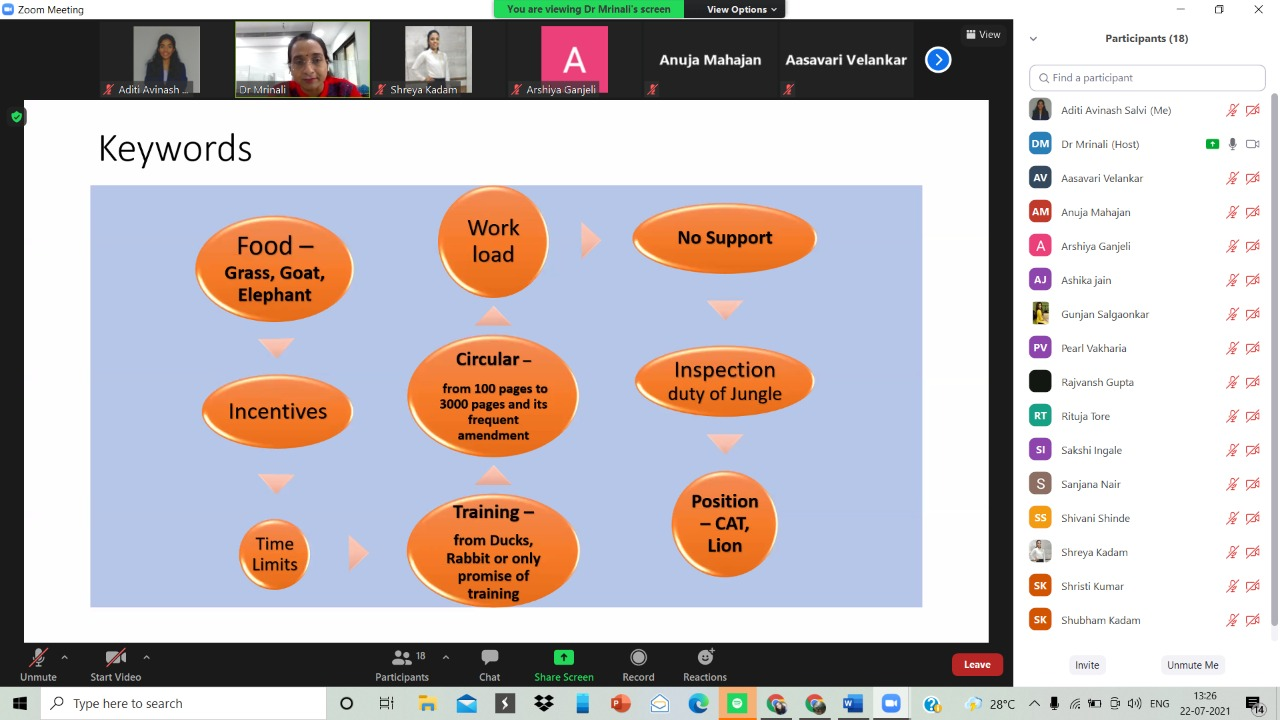
Task: Start recording with the Record icon
Action: coord(638,658)
